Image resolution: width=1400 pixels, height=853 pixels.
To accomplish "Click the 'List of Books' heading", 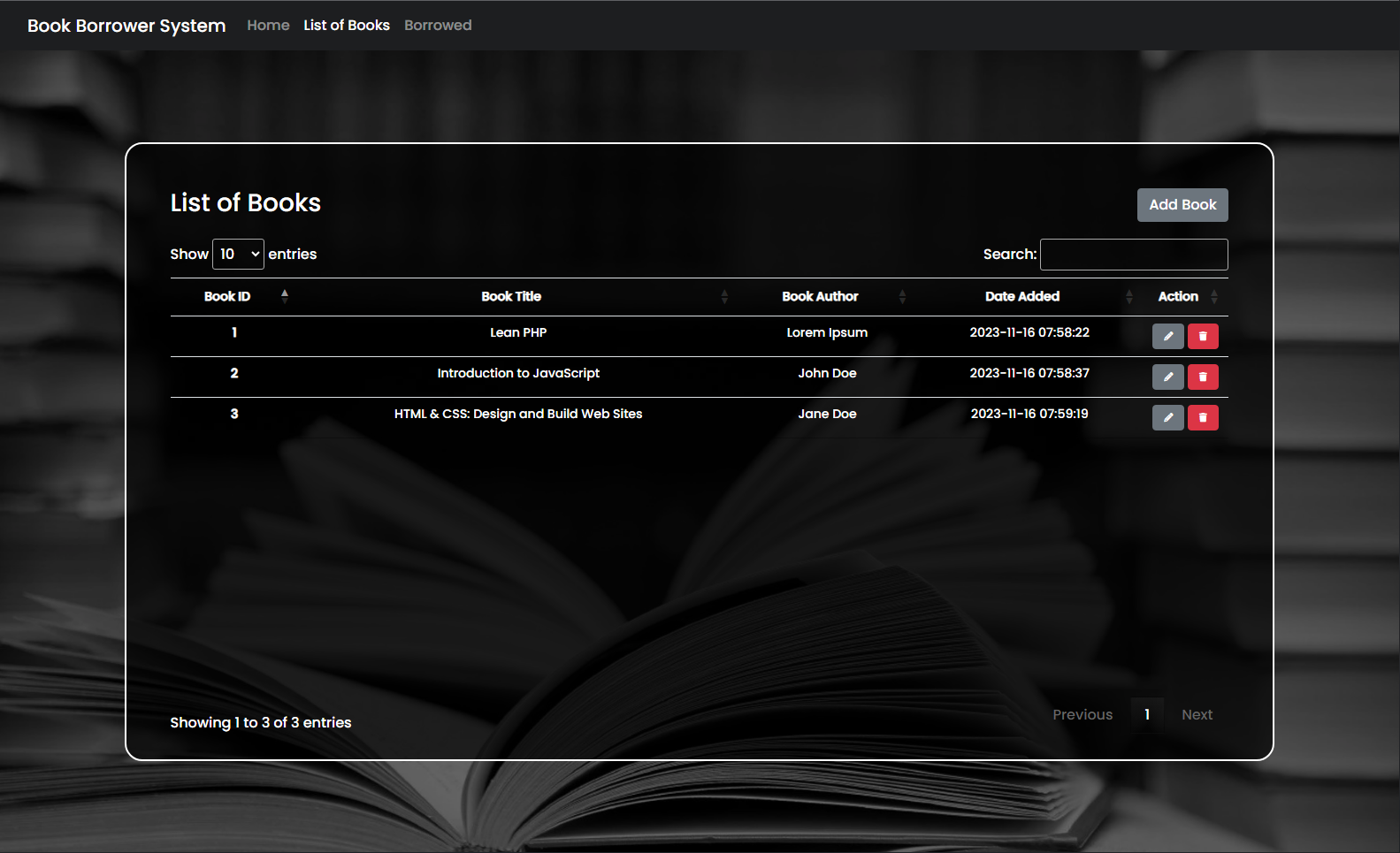I will click(246, 202).
